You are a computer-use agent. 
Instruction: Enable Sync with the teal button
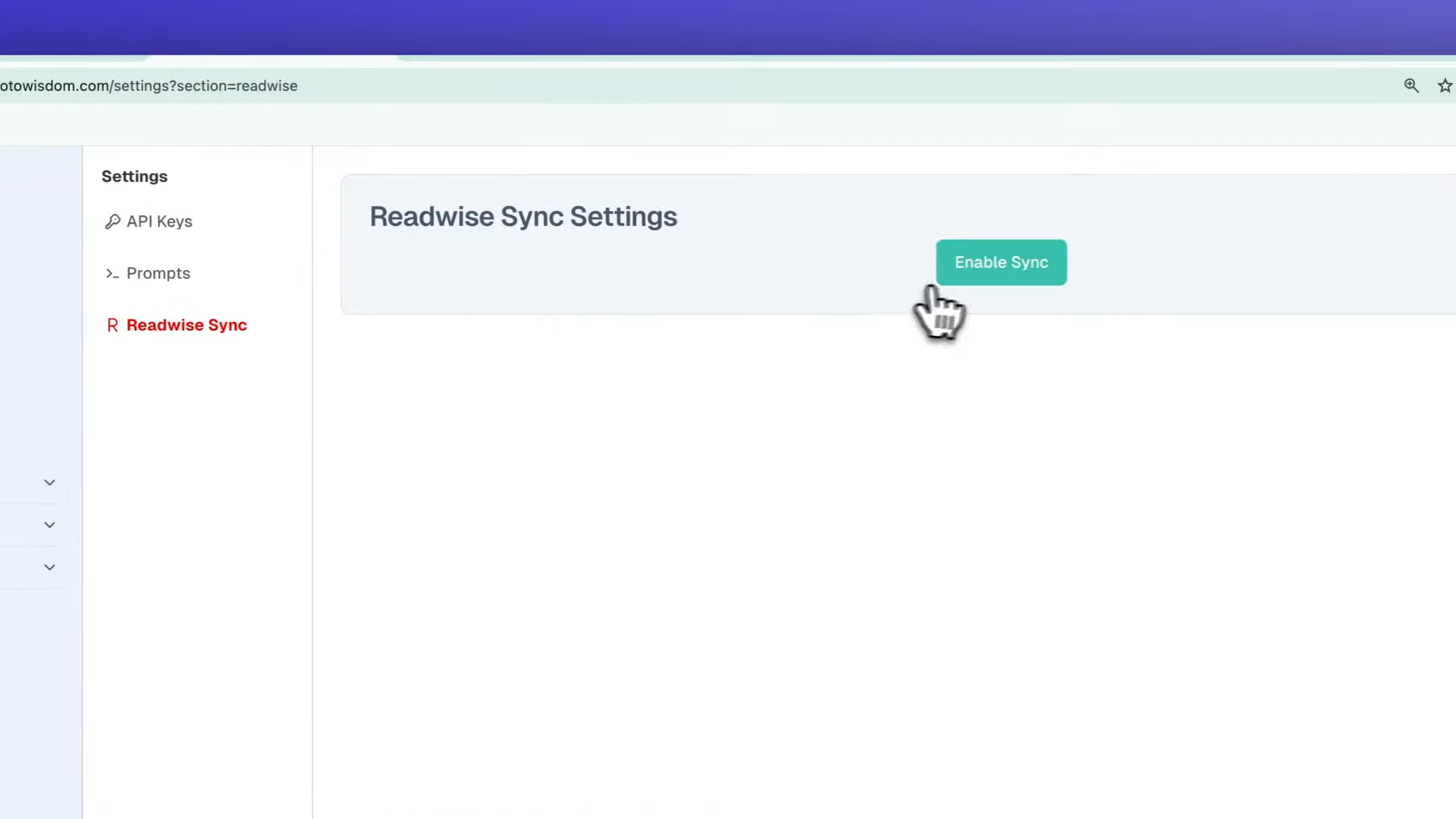click(x=1001, y=261)
